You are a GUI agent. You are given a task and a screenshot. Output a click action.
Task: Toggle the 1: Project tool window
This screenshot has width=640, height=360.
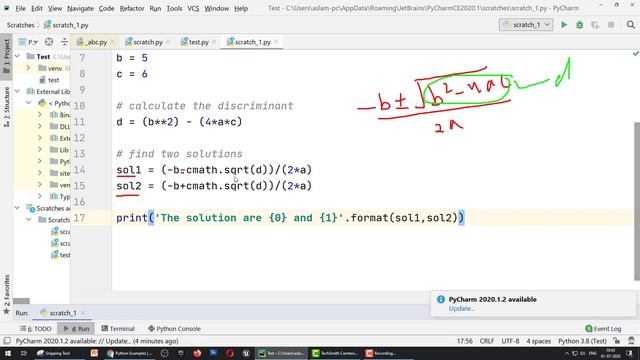click(x=7, y=57)
